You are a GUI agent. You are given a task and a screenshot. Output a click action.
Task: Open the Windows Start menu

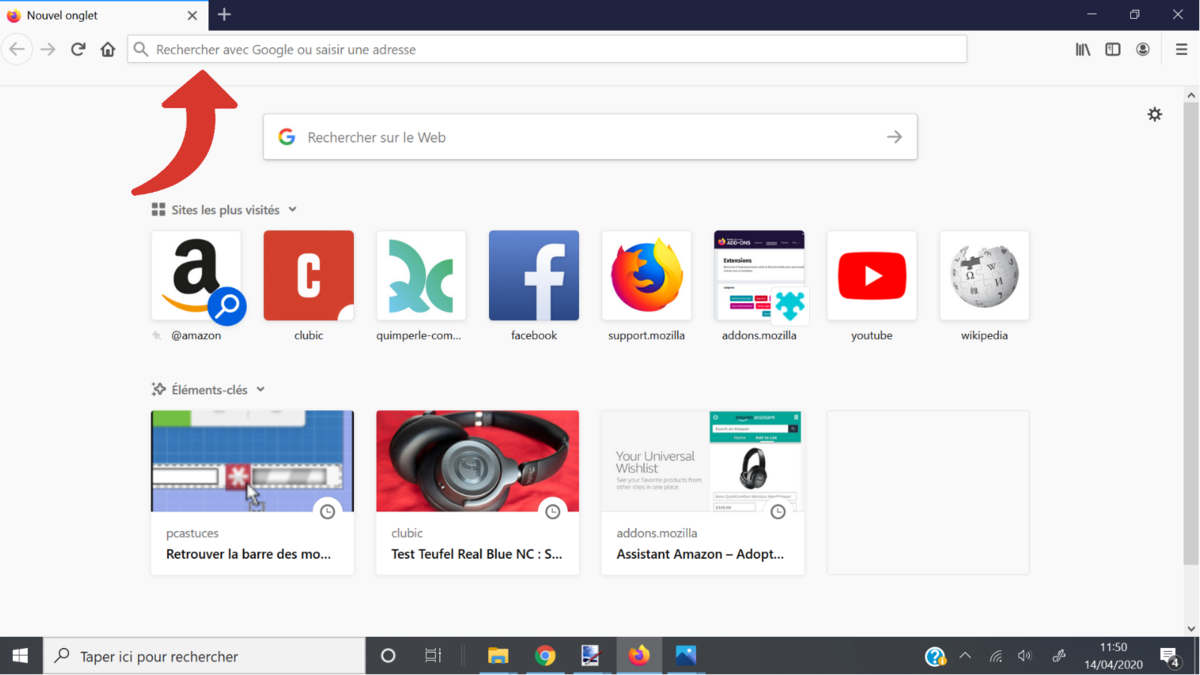pos(20,656)
